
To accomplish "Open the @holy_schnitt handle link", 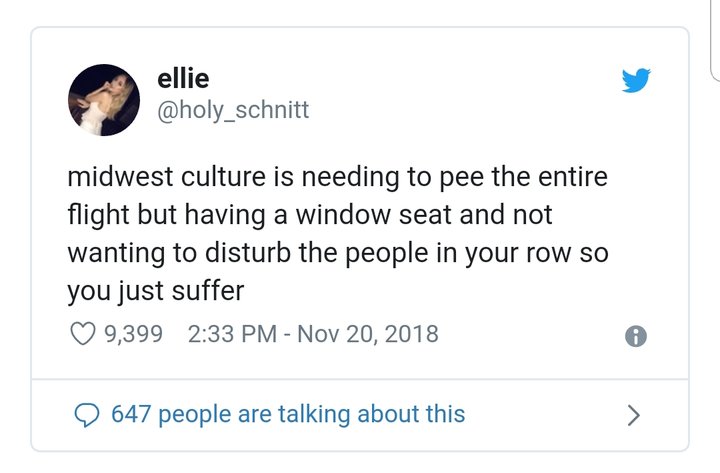I will click(233, 110).
